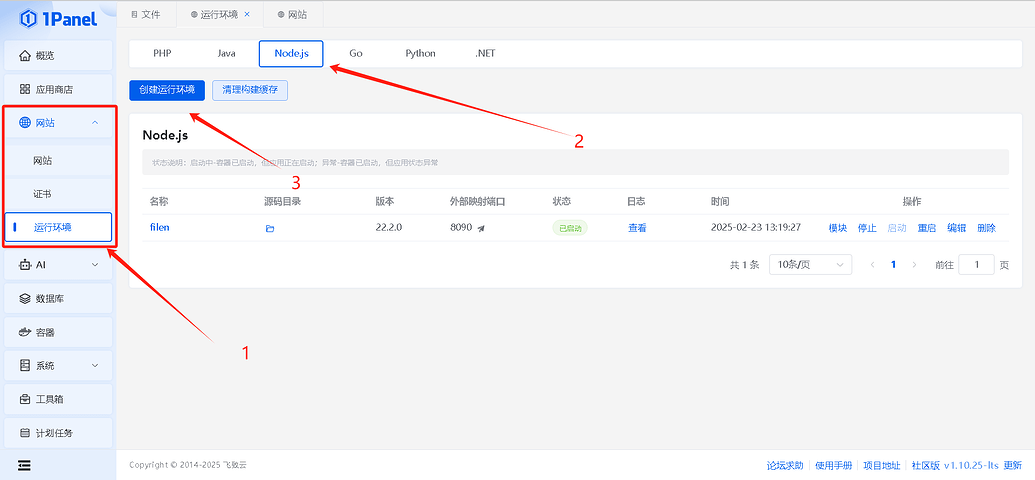Open the 计划任务 scheduled tasks page
The image size is (1035, 480).
[x=58, y=433]
